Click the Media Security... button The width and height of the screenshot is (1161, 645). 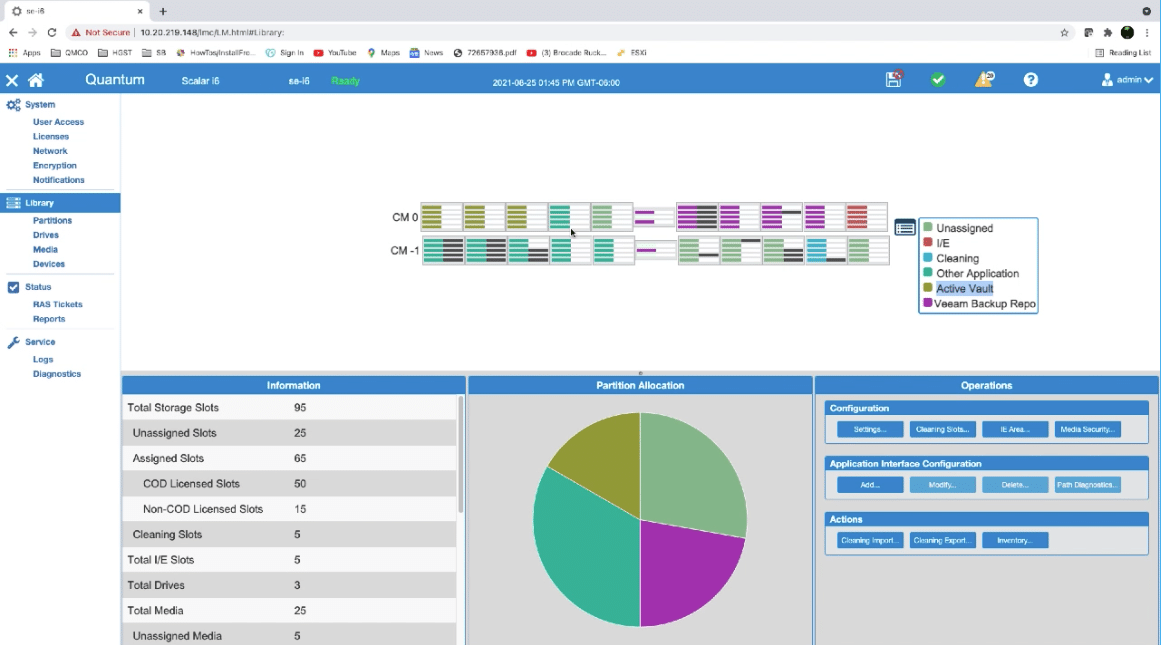click(x=1088, y=430)
